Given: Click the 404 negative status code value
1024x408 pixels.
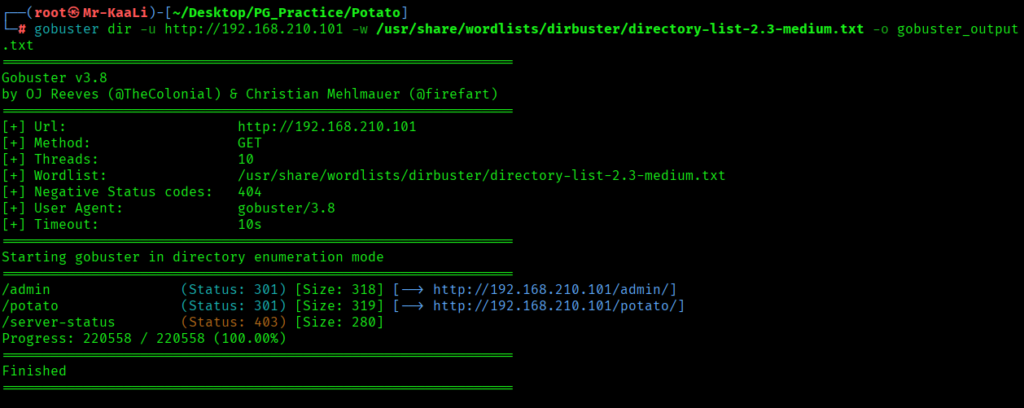Looking at the screenshot, I should [x=250, y=192].
